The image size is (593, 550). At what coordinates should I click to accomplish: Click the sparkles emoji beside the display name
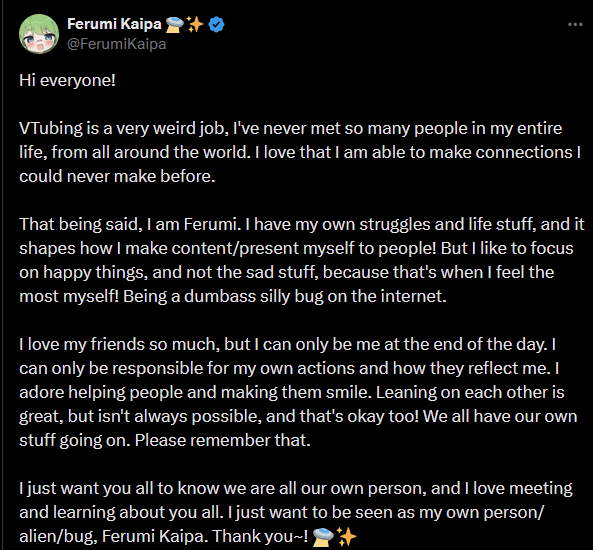tap(195, 25)
